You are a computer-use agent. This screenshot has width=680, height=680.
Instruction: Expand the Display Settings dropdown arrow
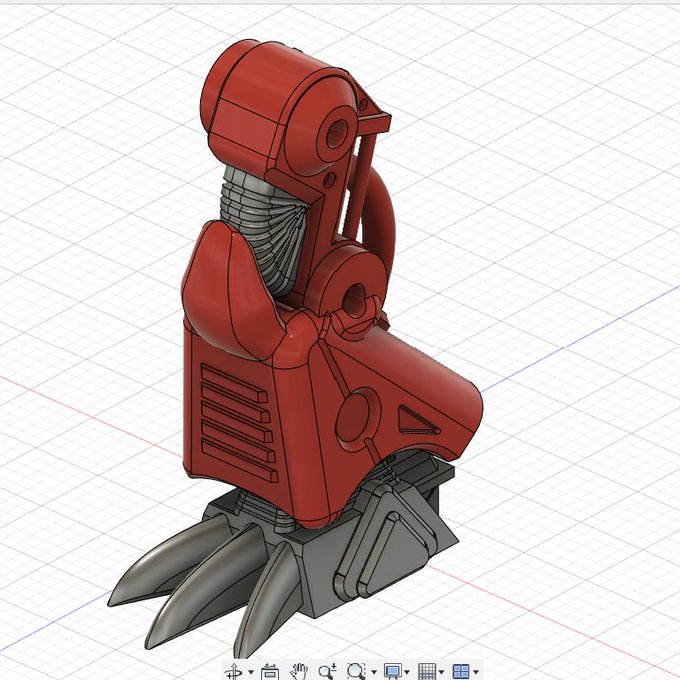[407, 673]
